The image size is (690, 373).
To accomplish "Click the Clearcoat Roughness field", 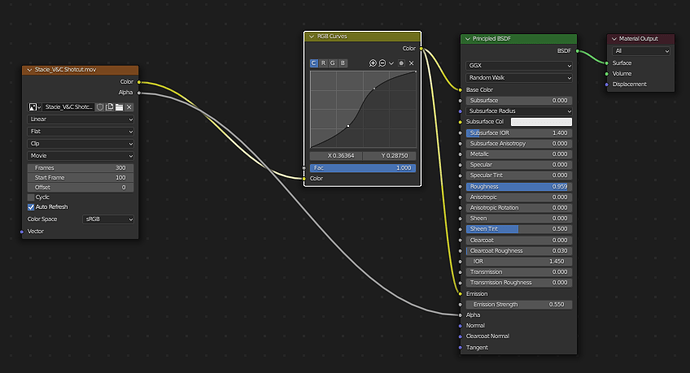I will [x=519, y=251].
